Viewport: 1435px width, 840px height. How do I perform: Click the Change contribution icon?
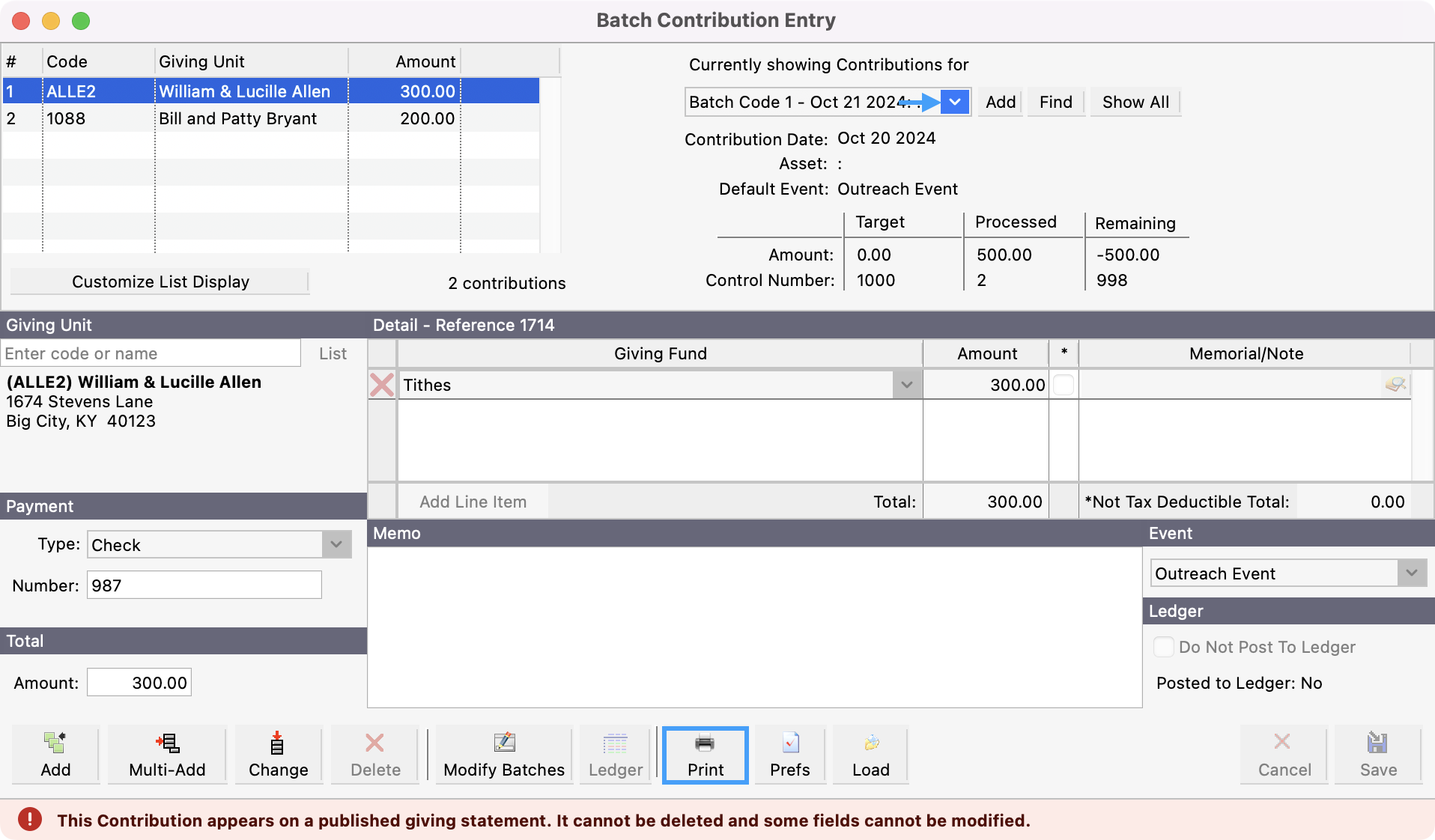coord(277,754)
